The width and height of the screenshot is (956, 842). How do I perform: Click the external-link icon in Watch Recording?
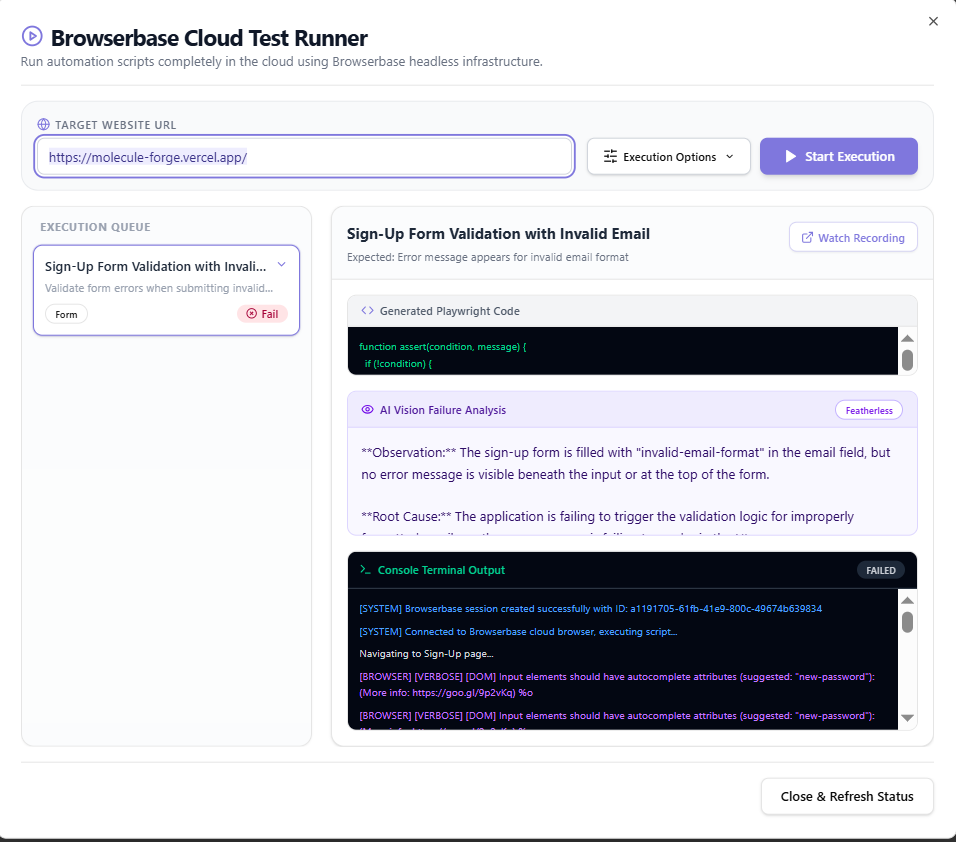click(x=807, y=237)
